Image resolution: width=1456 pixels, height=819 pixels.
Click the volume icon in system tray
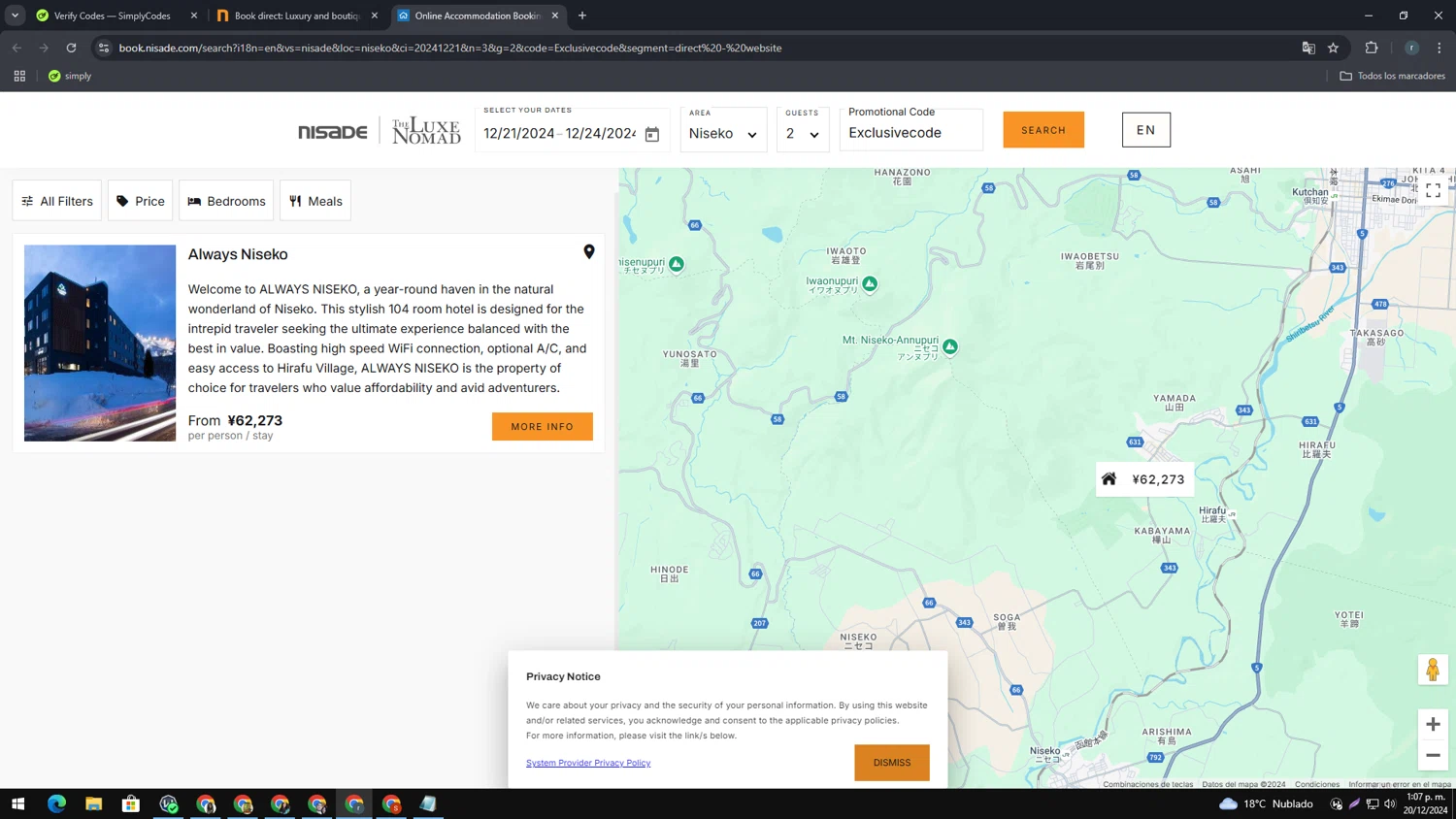pyautogui.click(x=1390, y=803)
